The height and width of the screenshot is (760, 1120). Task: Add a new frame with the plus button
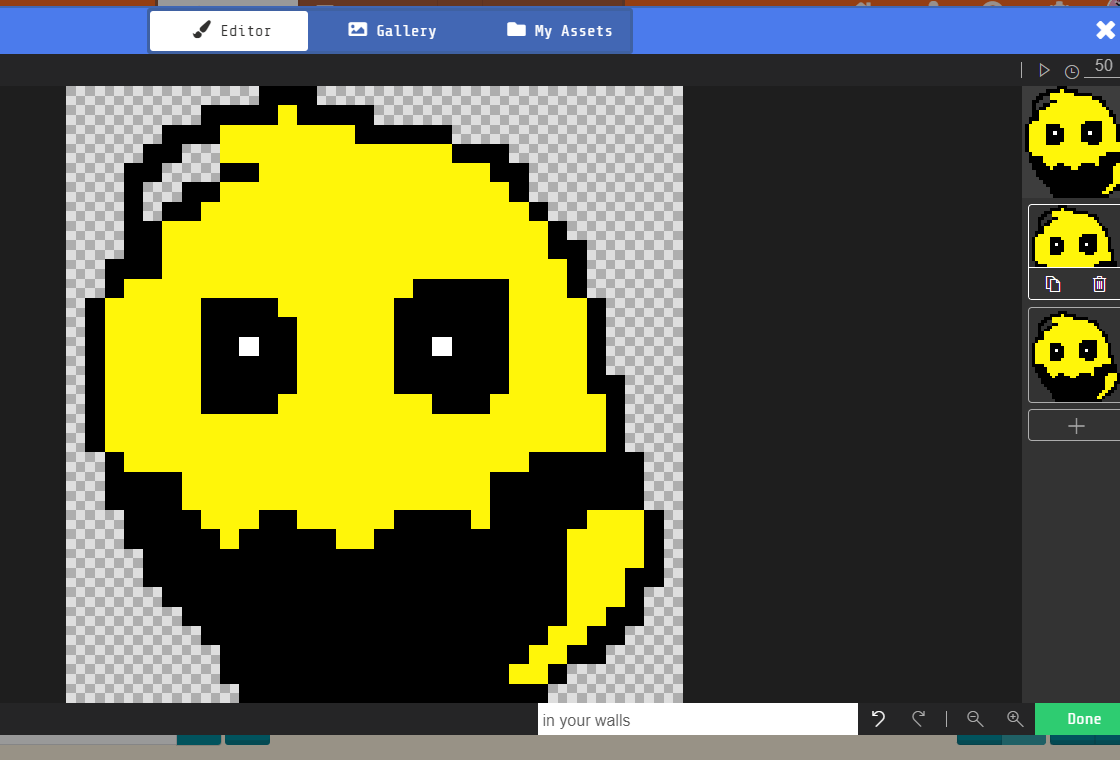[1074, 425]
